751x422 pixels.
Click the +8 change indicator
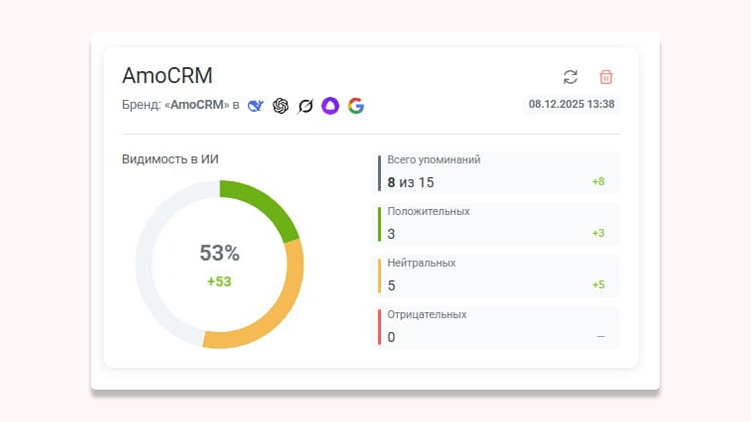(598, 182)
